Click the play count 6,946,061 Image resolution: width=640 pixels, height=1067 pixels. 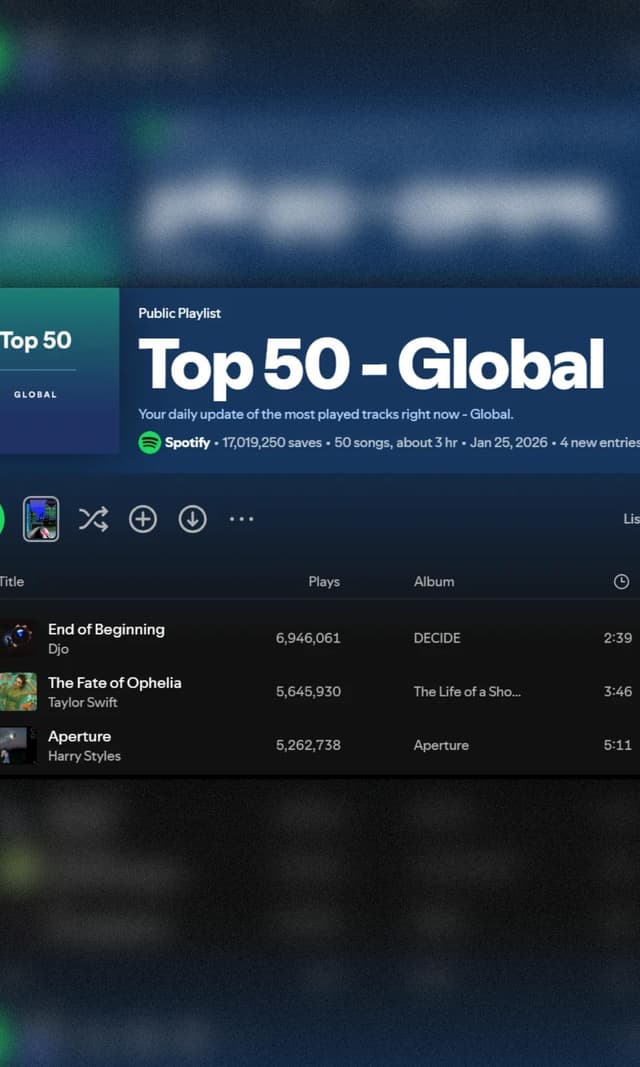[308, 638]
